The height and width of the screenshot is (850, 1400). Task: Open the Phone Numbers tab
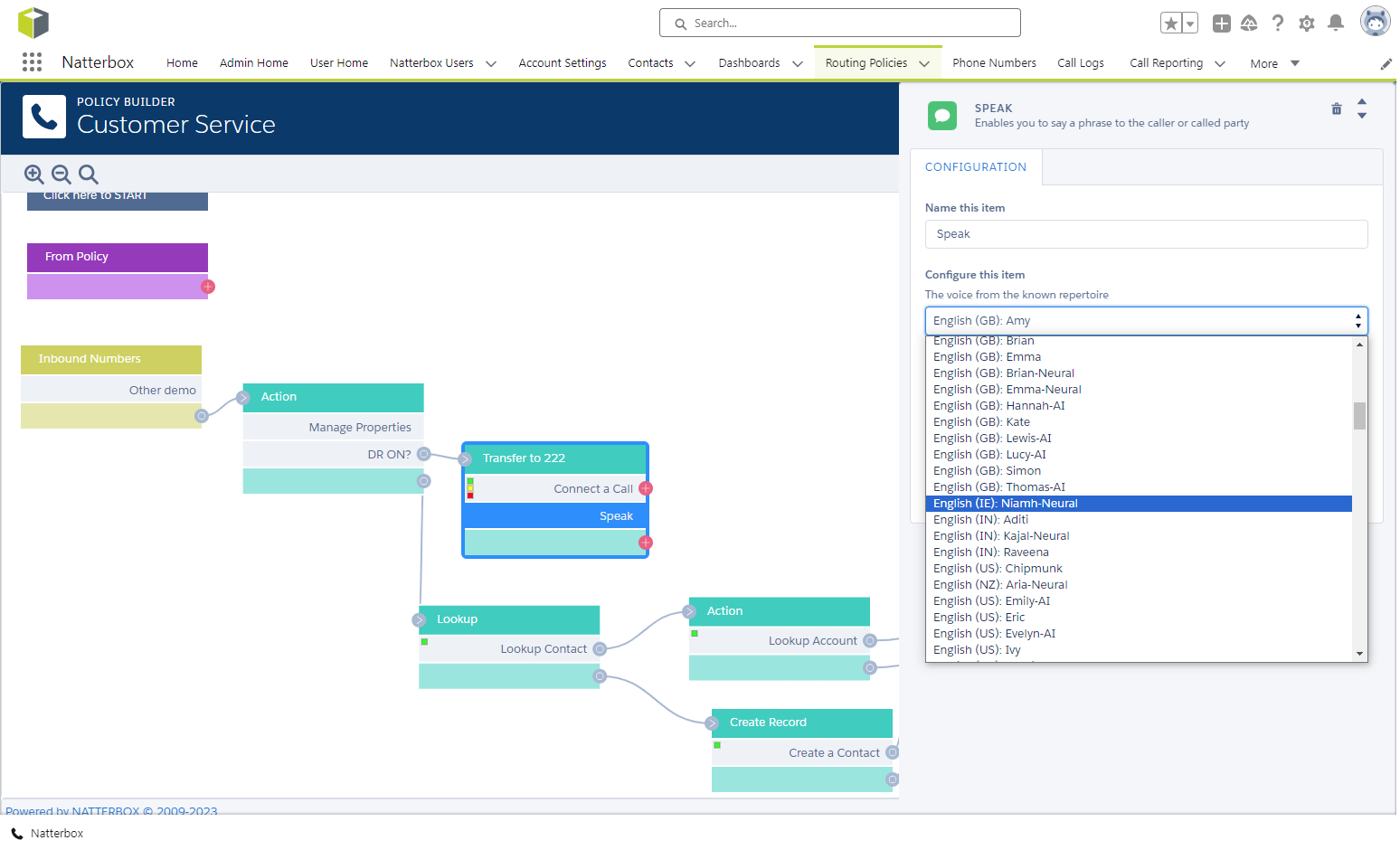(x=994, y=63)
